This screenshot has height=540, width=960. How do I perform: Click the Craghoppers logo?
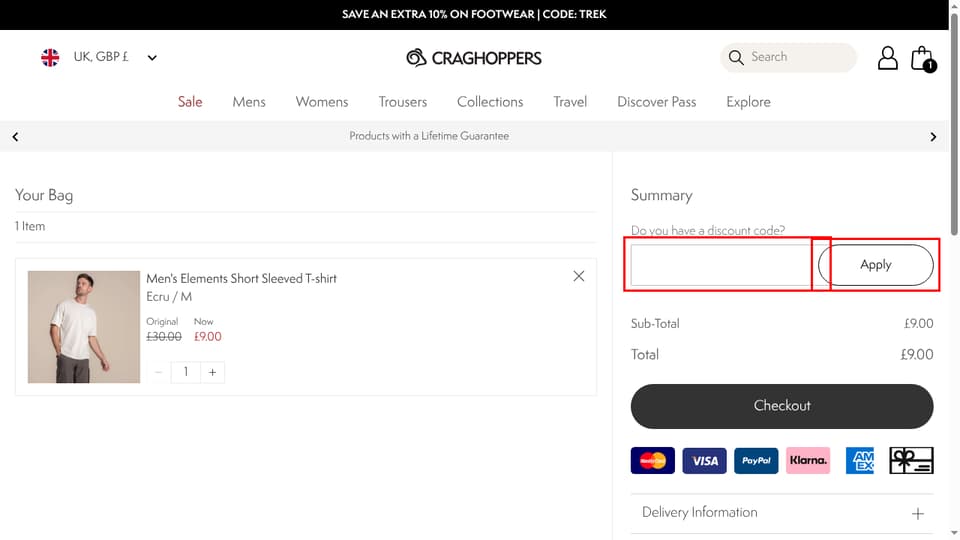click(474, 58)
